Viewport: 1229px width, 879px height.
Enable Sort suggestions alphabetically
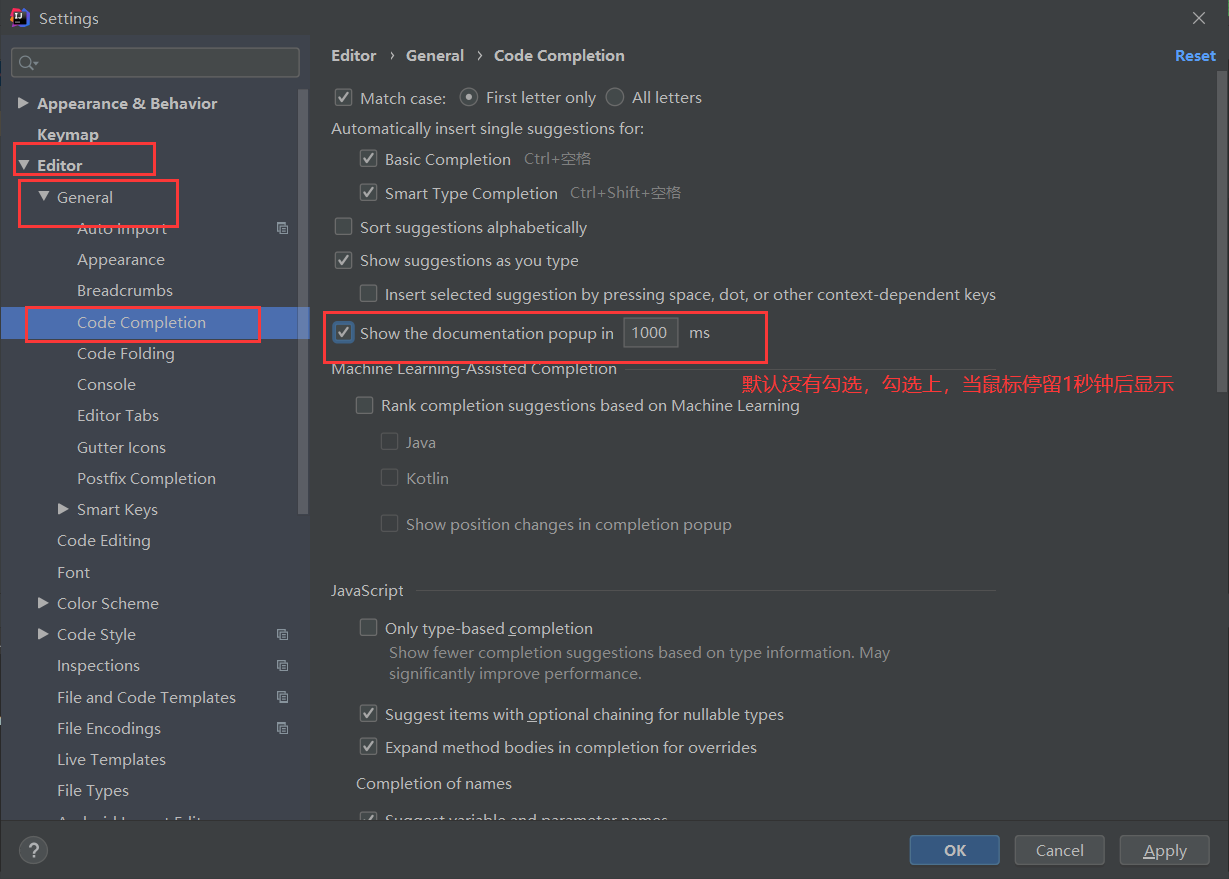pos(343,227)
